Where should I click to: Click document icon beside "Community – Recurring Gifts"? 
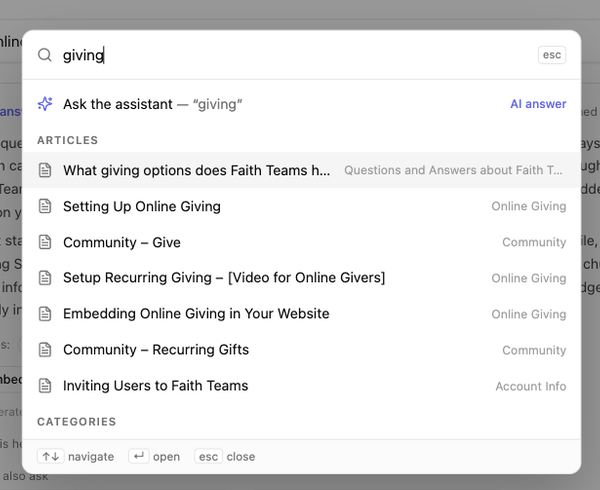45,350
